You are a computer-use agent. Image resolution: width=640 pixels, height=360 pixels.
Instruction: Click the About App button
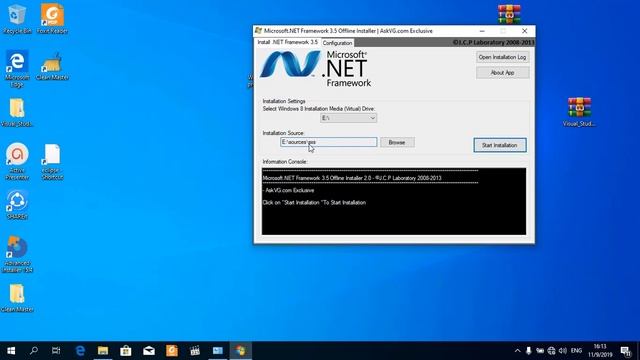point(502,73)
